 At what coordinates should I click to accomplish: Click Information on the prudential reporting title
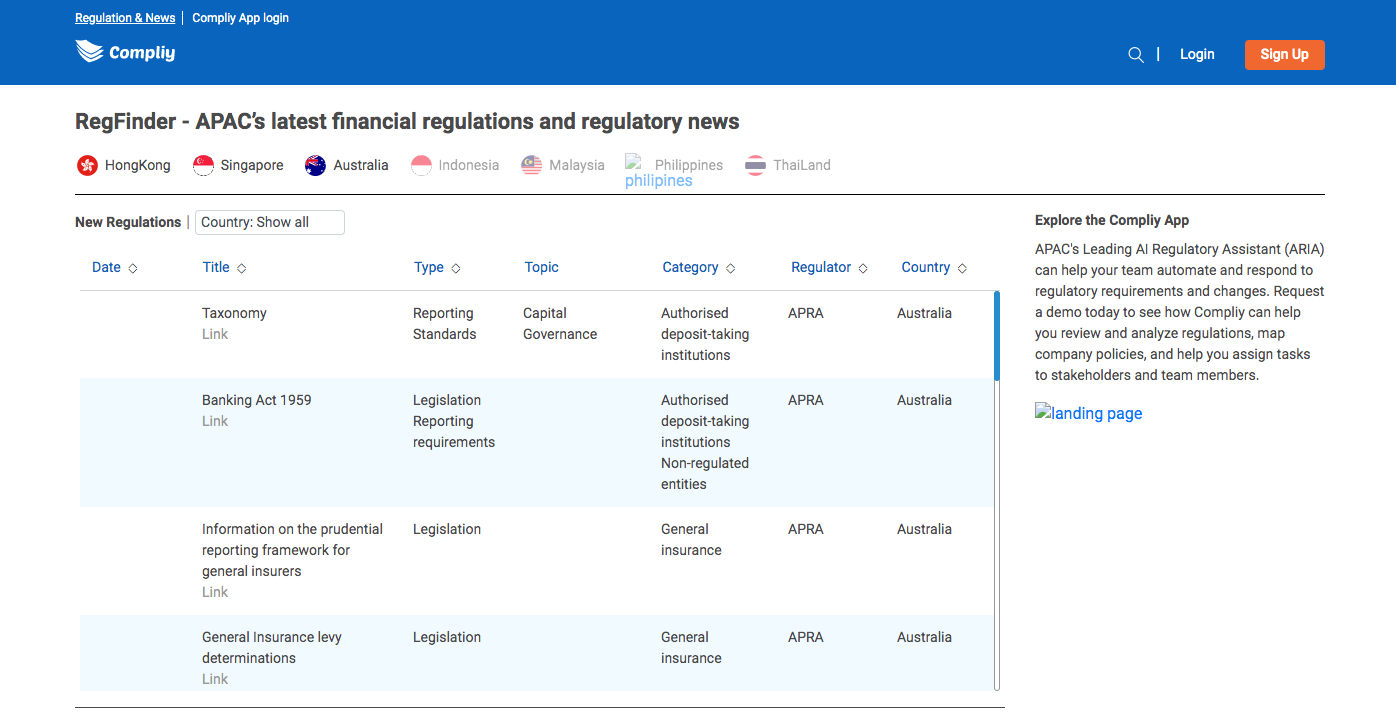tap(292, 550)
